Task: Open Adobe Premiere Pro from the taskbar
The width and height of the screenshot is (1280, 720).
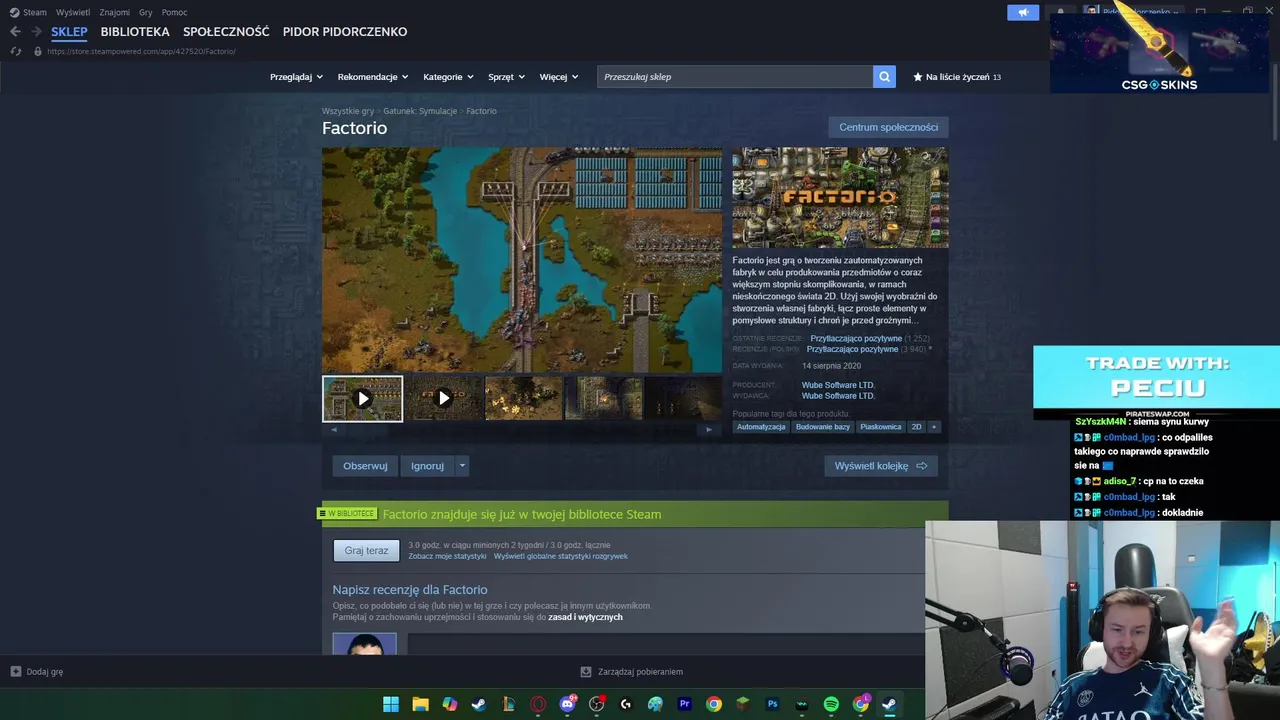Action: tap(685, 704)
